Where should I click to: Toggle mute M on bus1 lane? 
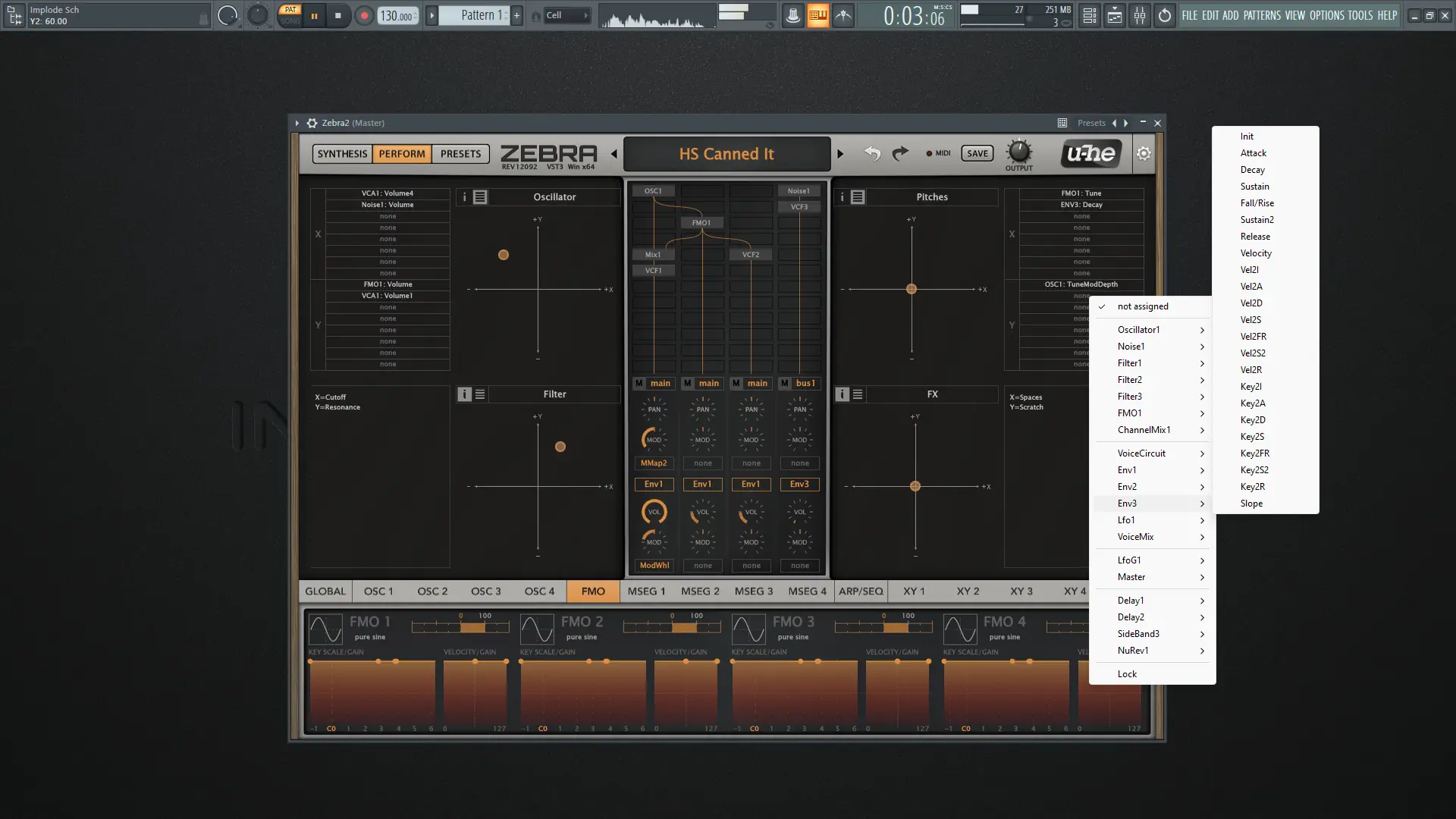[x=785, y=383]
